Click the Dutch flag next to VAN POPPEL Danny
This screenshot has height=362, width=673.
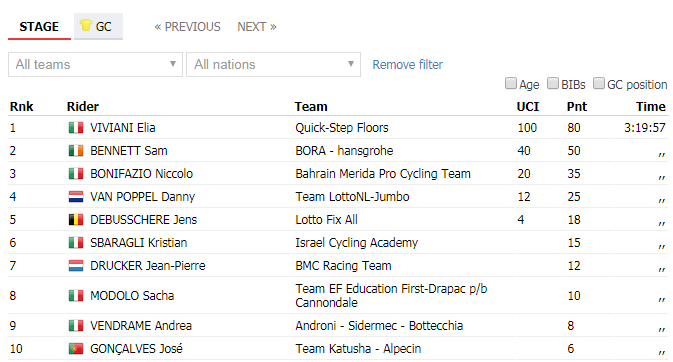(76, 197)
